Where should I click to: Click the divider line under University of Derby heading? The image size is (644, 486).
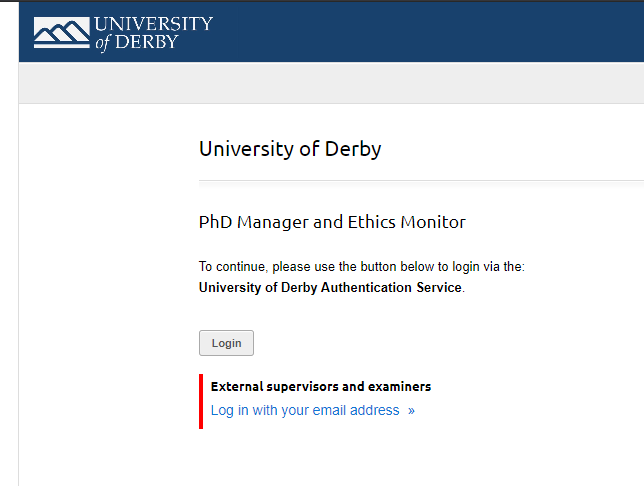click(x=421, y=180)
